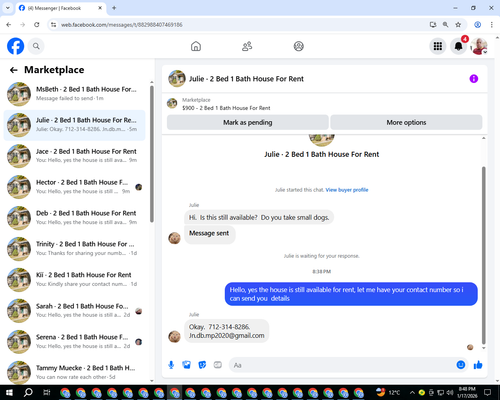Open a new browser tab
Image resolution: width=500 pixels, height=400 pixels.
114,8
